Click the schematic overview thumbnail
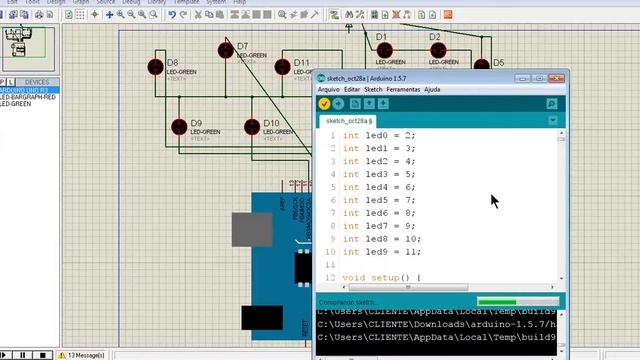640x360 pixels. click(x=29, y=49)
